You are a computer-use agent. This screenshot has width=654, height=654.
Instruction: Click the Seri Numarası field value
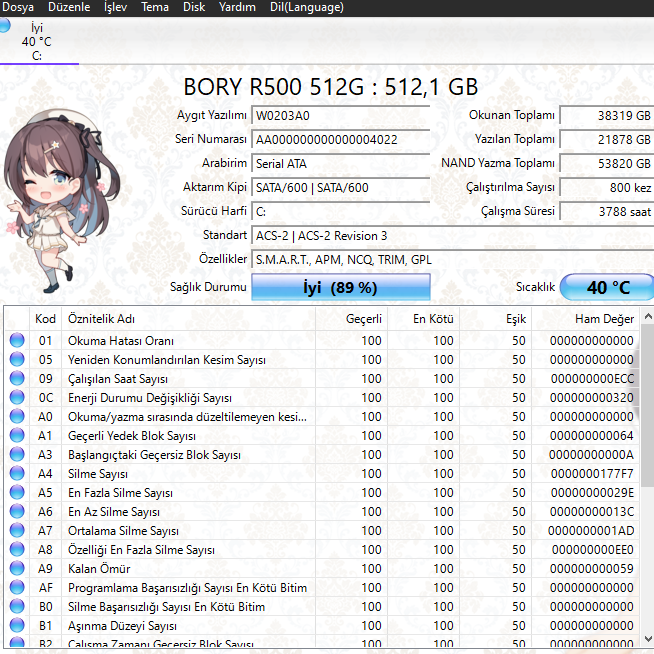click(x=340, y=139)
